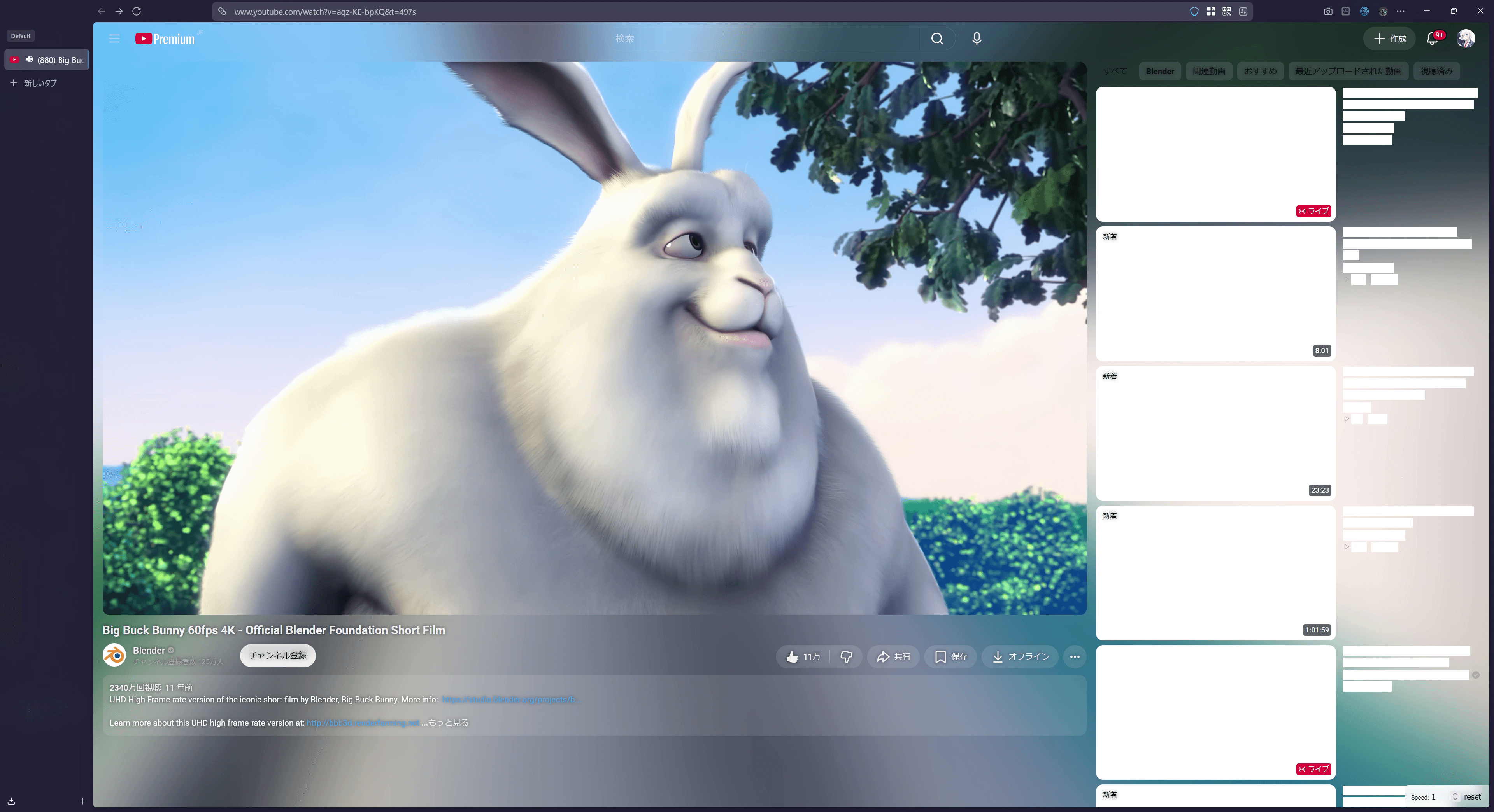
Task: Like the video with thumbs-up 11万
Action: (x=803, y=656)
